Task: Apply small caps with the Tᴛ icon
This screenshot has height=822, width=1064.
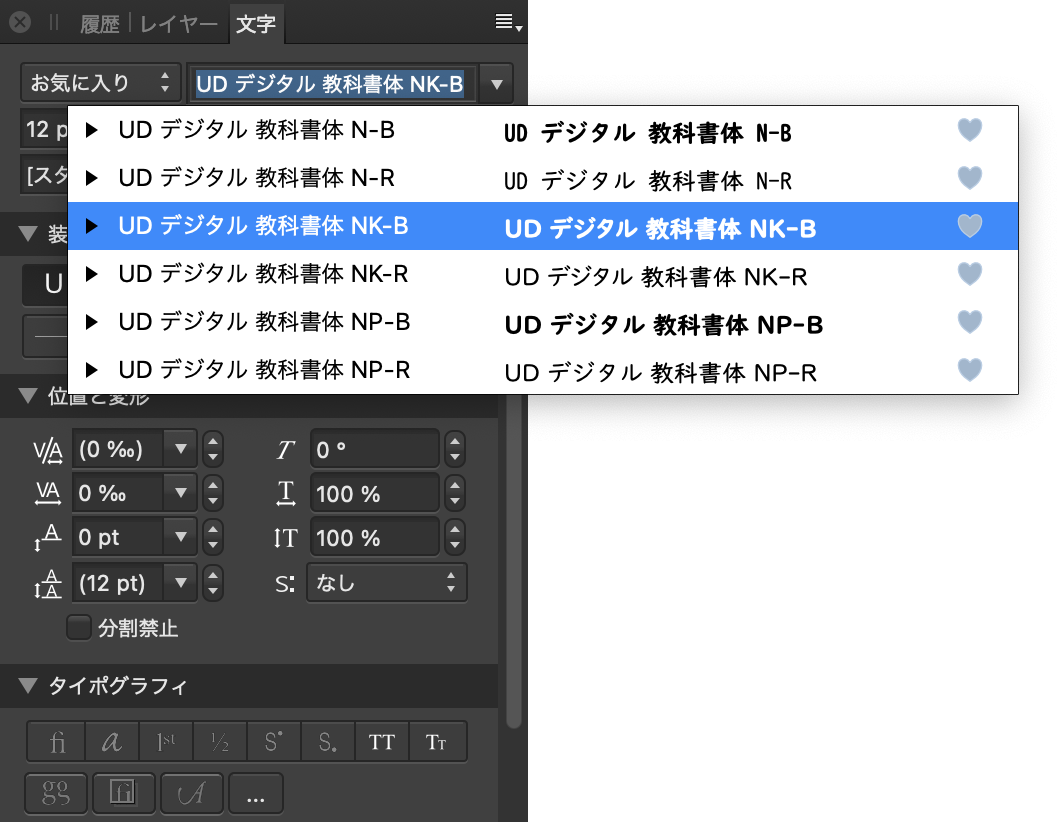Action: point(438,741)
